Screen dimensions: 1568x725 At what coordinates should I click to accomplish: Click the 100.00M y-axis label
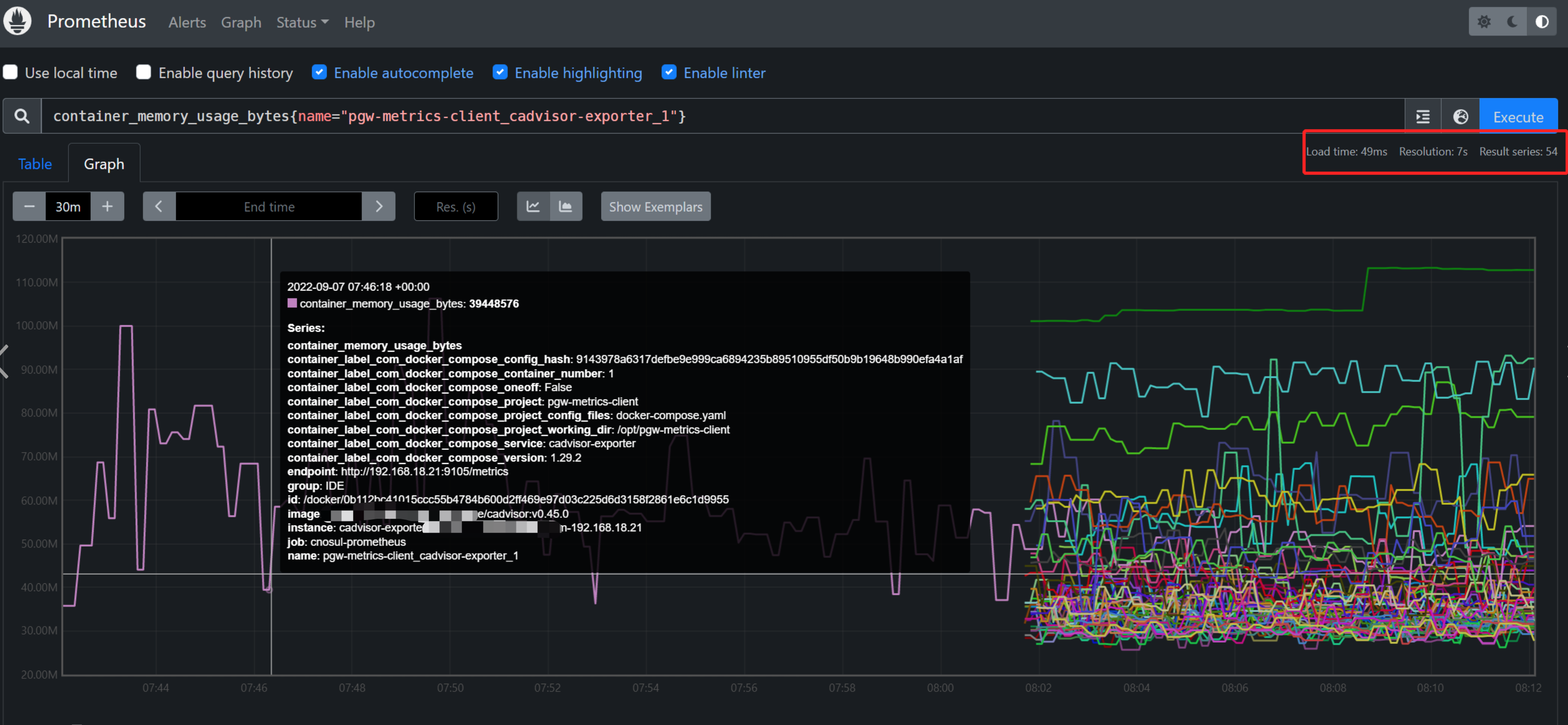click(37, 326)
